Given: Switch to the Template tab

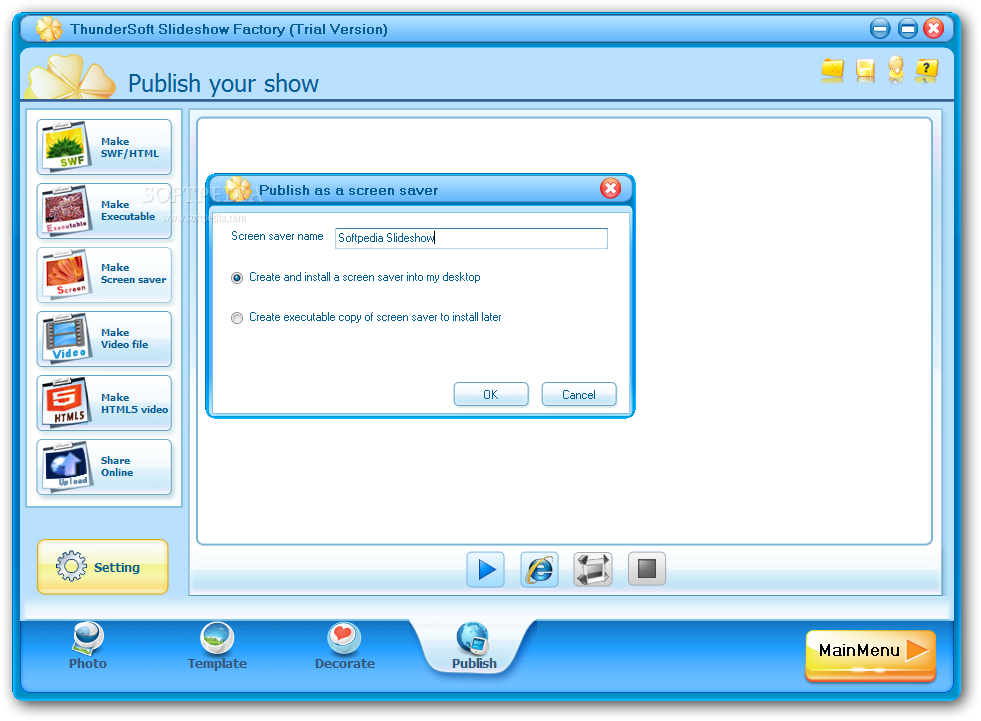Looking at the screenshot, I should click(217, 646).
